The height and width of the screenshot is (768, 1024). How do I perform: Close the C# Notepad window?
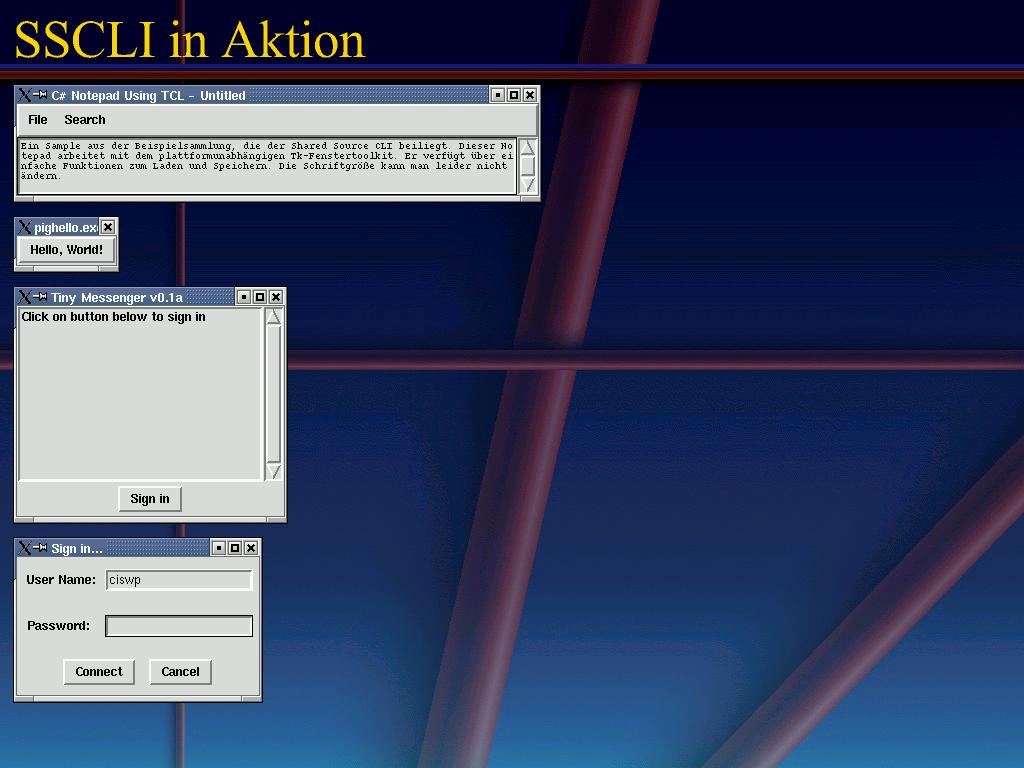click(530, 95)
